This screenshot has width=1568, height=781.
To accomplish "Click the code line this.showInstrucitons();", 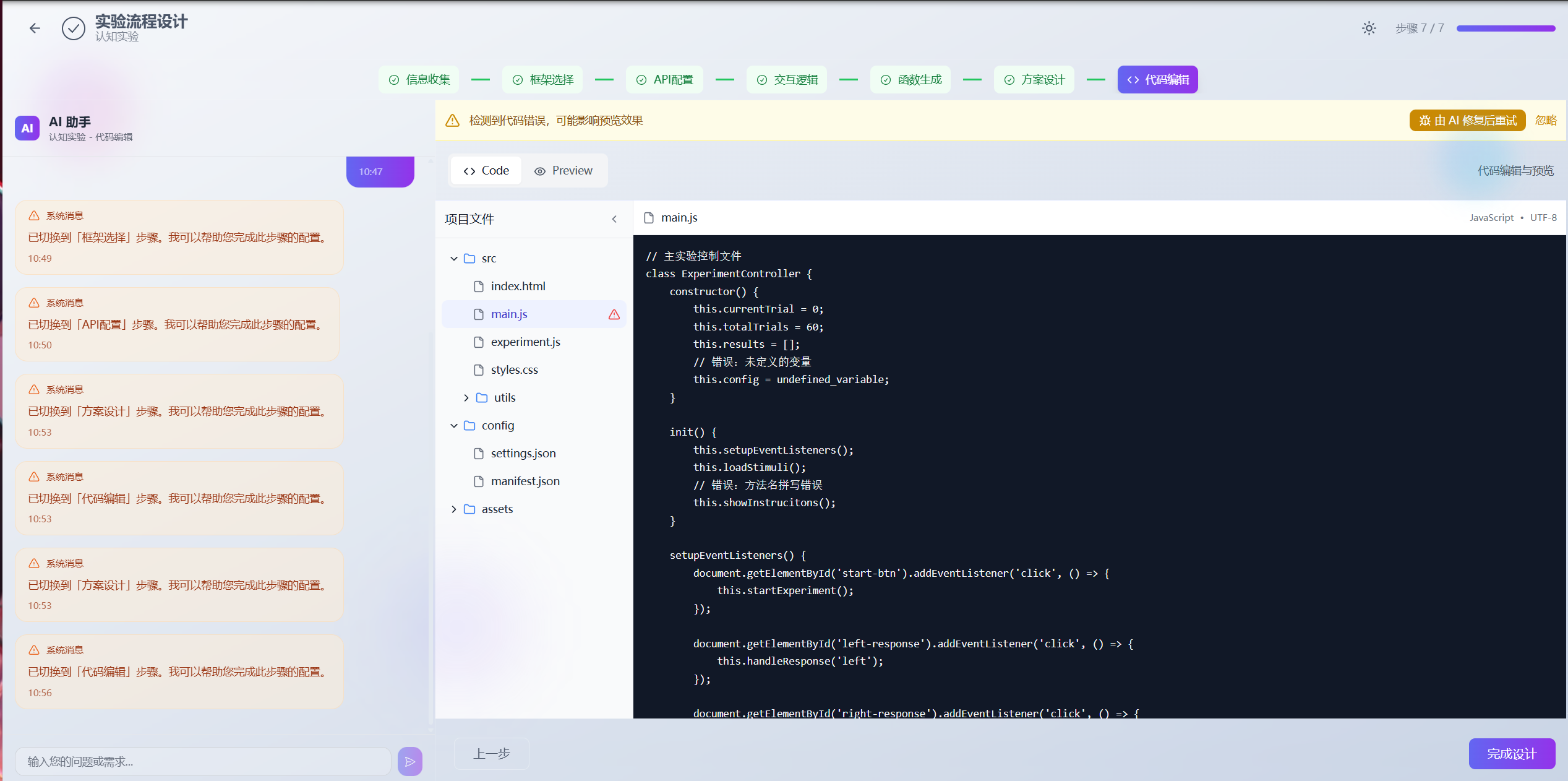I will coord(765,503).
